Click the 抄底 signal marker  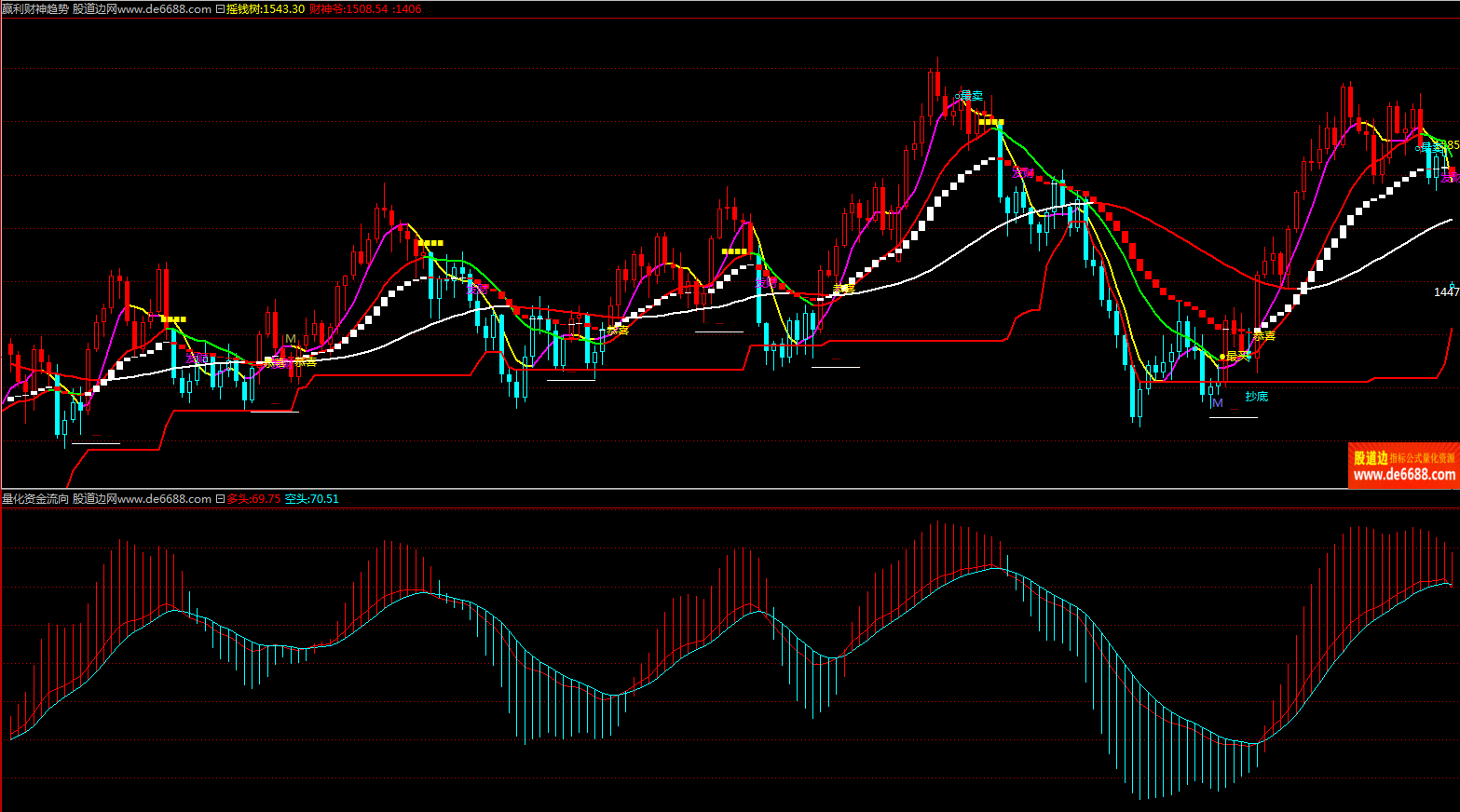(1257, 397)
